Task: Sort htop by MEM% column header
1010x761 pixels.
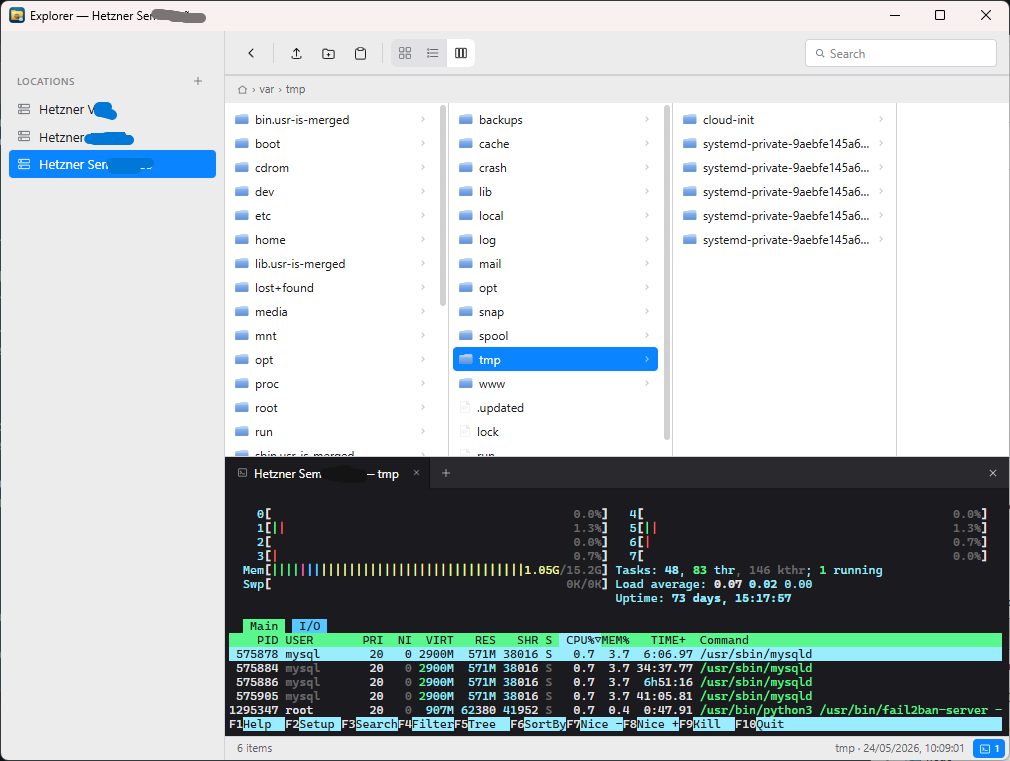Action: (x=615, y=640)
